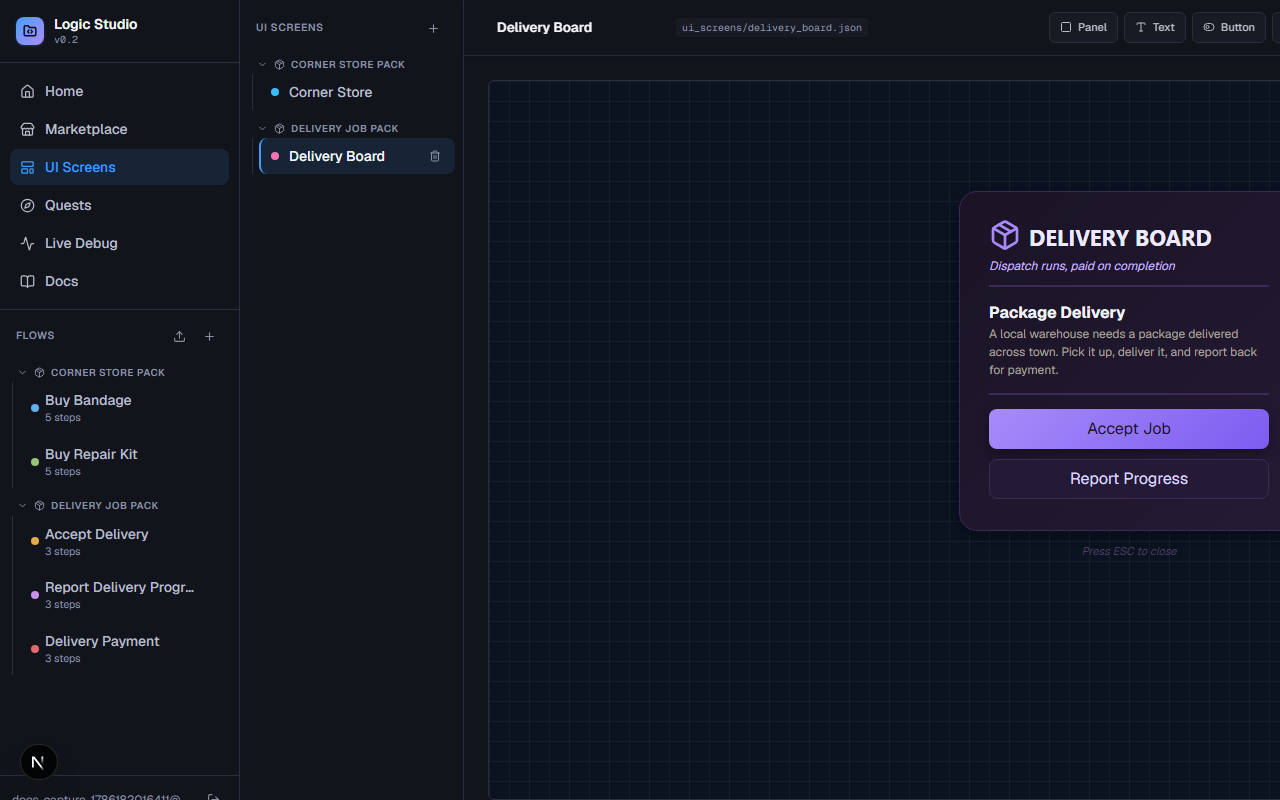
Task: Click the Package Delivery heading
Action: (x=1057, y=312)
